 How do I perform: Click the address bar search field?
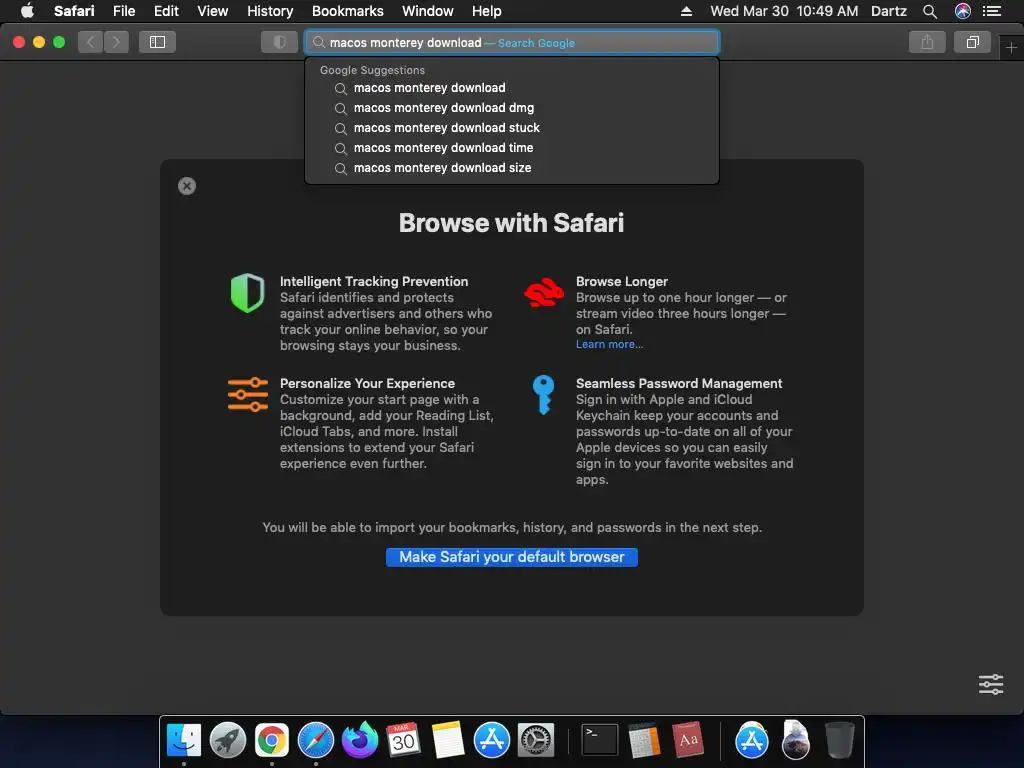pos(512,42)
